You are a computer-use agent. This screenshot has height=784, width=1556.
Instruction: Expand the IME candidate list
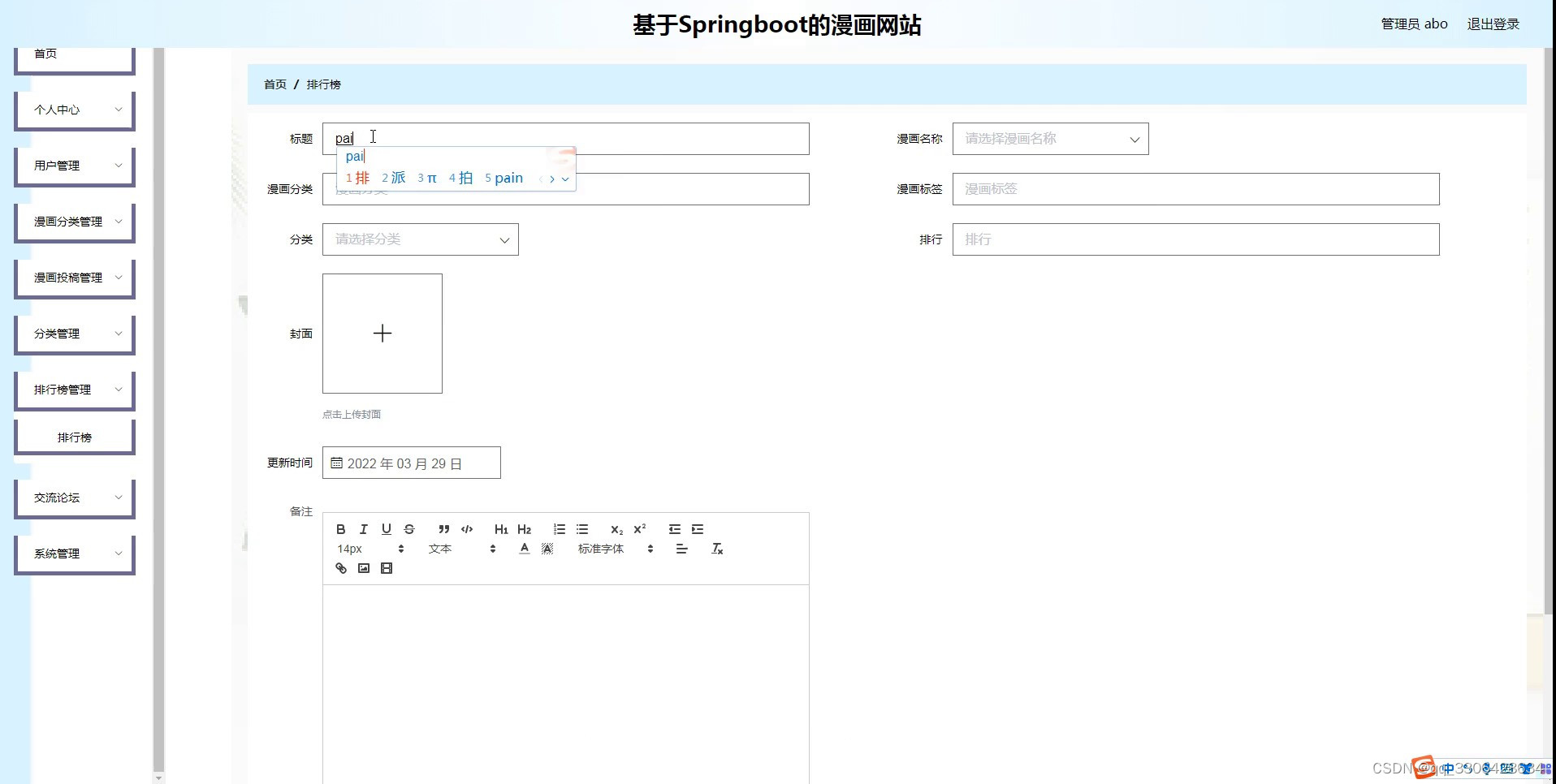(565, 179)
